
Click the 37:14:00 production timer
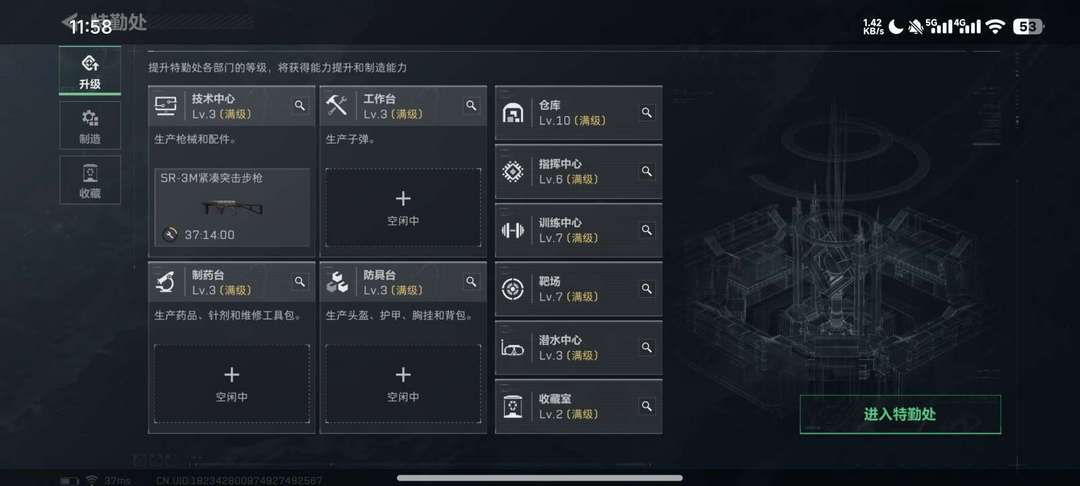tap(209, 235)
